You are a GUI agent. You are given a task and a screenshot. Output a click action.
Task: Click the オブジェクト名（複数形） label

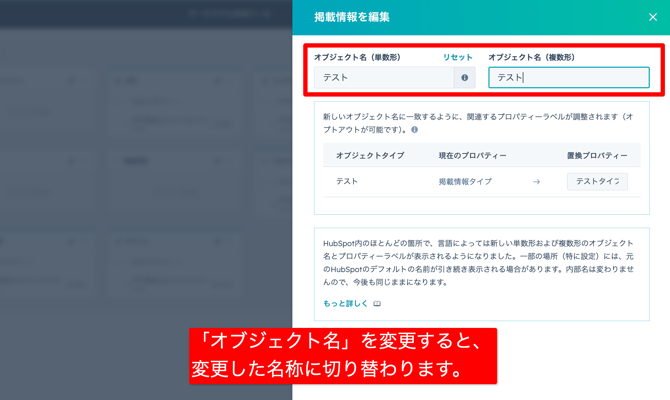pos(531,58)
